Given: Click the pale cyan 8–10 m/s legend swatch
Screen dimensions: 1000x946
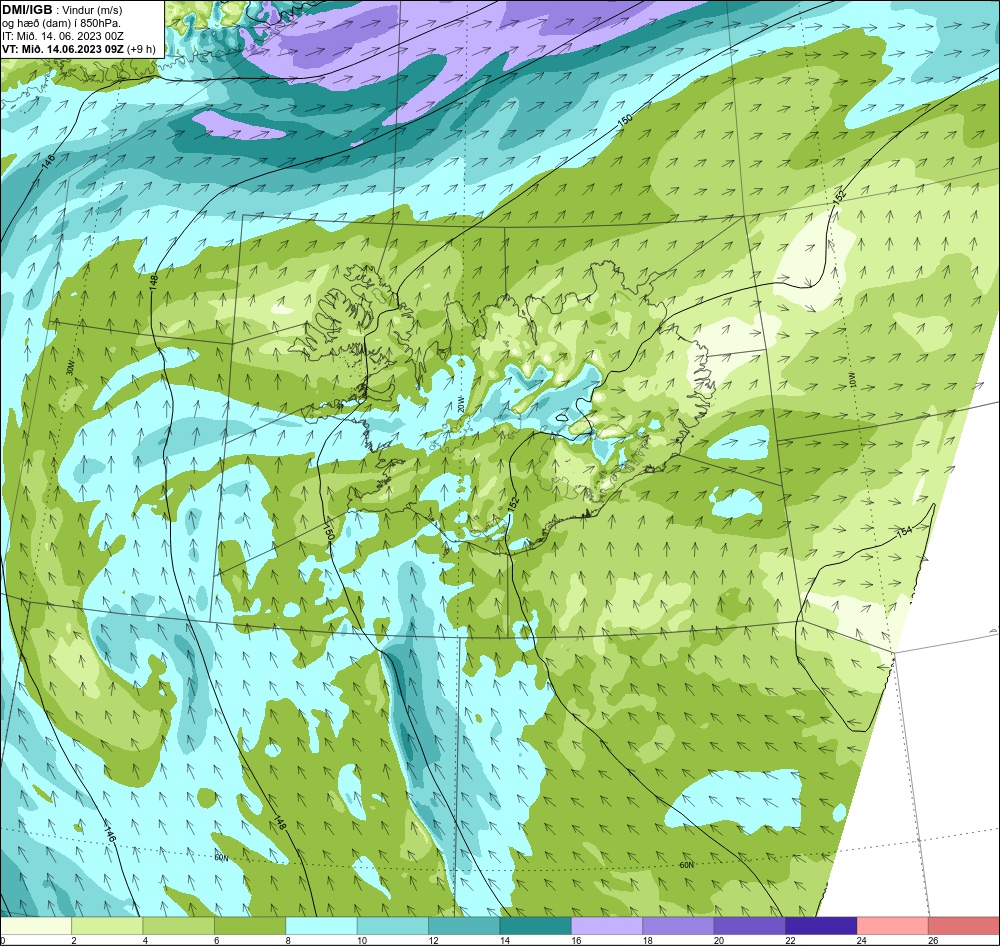Looking at the screenshot, I should (321, 926).
